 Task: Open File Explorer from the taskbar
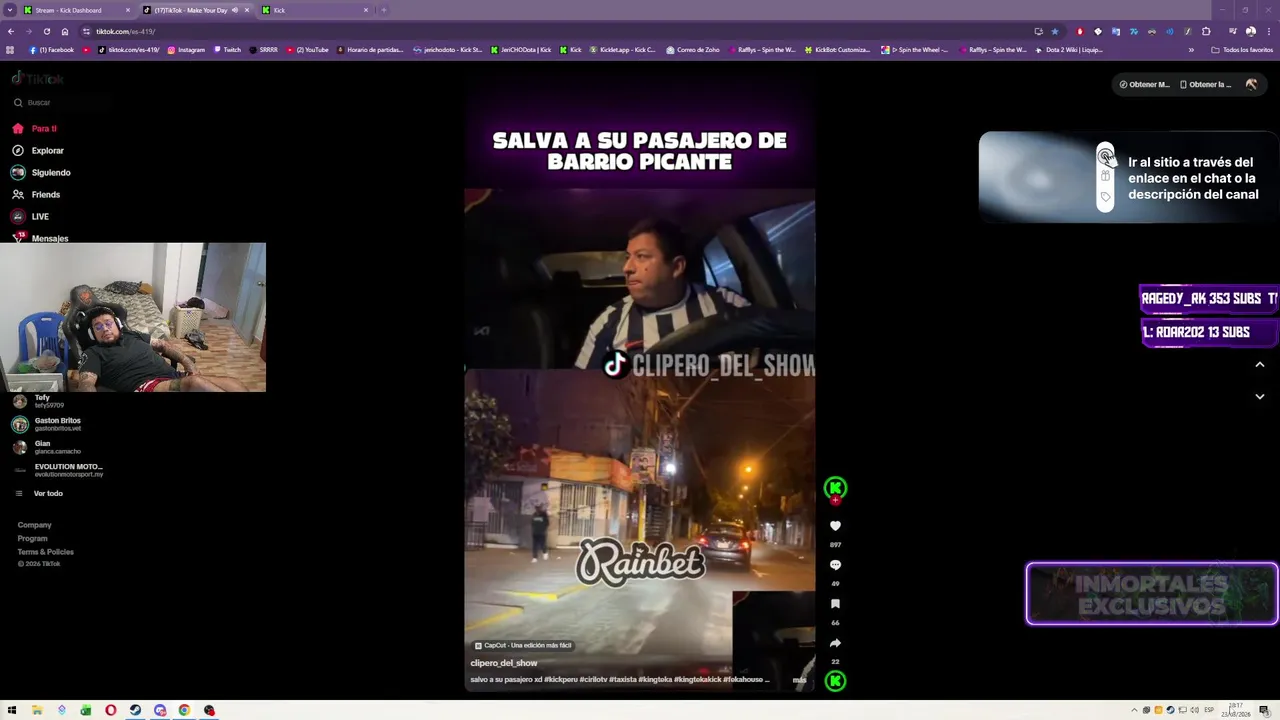[x=37, y=711]
